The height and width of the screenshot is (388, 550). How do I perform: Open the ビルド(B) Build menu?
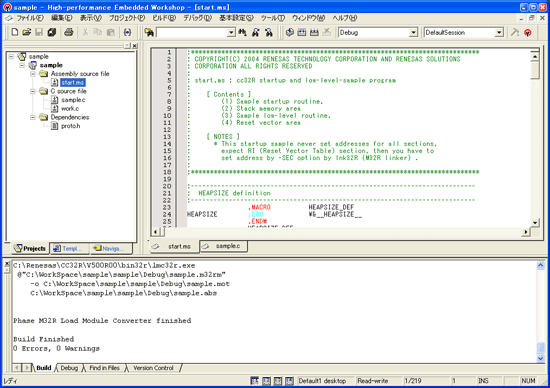(x=164, y=18)
